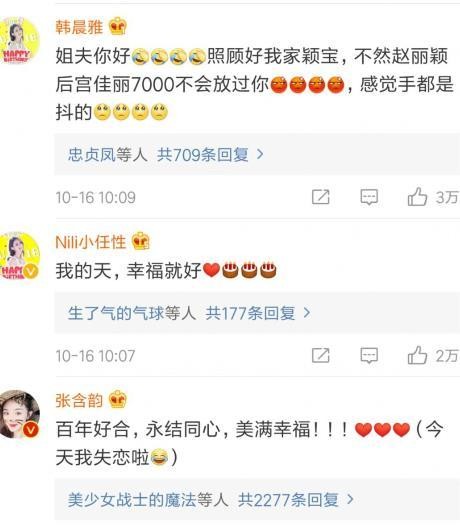The height and width of the screenshot is (527, 460).
Task: Open 张含韵's profile avatar
Action: (19, 415)
